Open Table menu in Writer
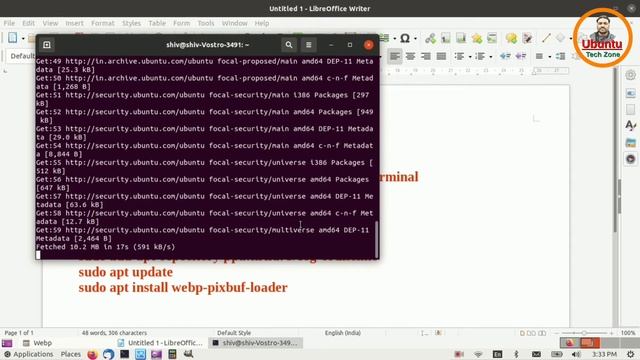The height and width of the screenshot is (360, 640). 157,23
